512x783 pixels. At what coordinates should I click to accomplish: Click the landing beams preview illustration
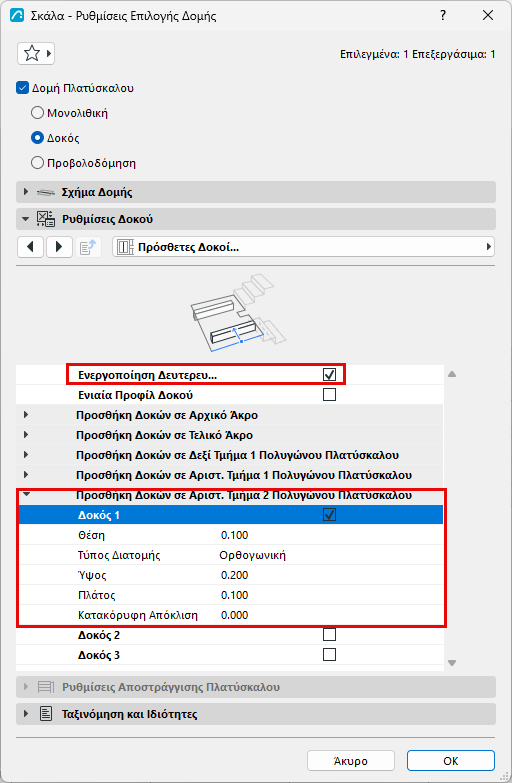click(238, 312)
